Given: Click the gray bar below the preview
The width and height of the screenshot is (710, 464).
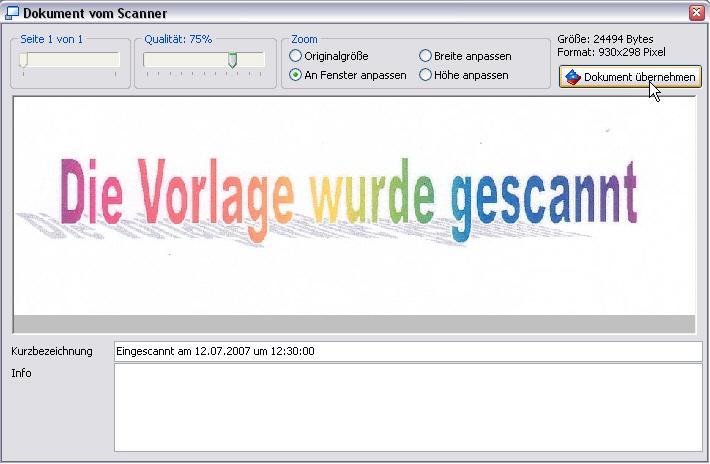Looking at the screenshot, I should pos(354,324).
